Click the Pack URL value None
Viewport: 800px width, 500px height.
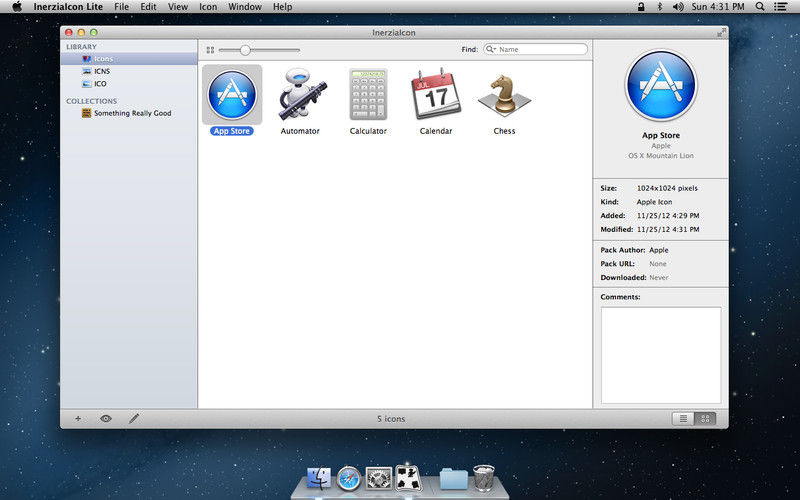658,264
